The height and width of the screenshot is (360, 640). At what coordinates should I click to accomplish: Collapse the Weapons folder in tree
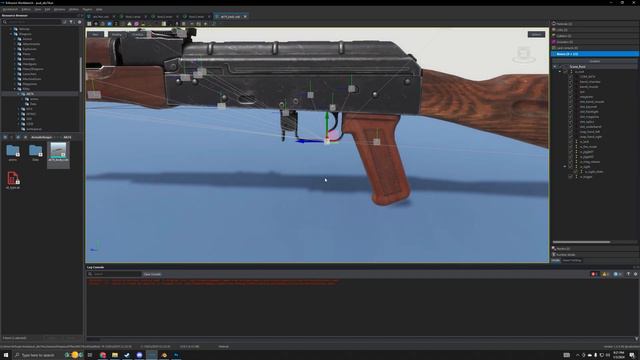pos(11,34)
